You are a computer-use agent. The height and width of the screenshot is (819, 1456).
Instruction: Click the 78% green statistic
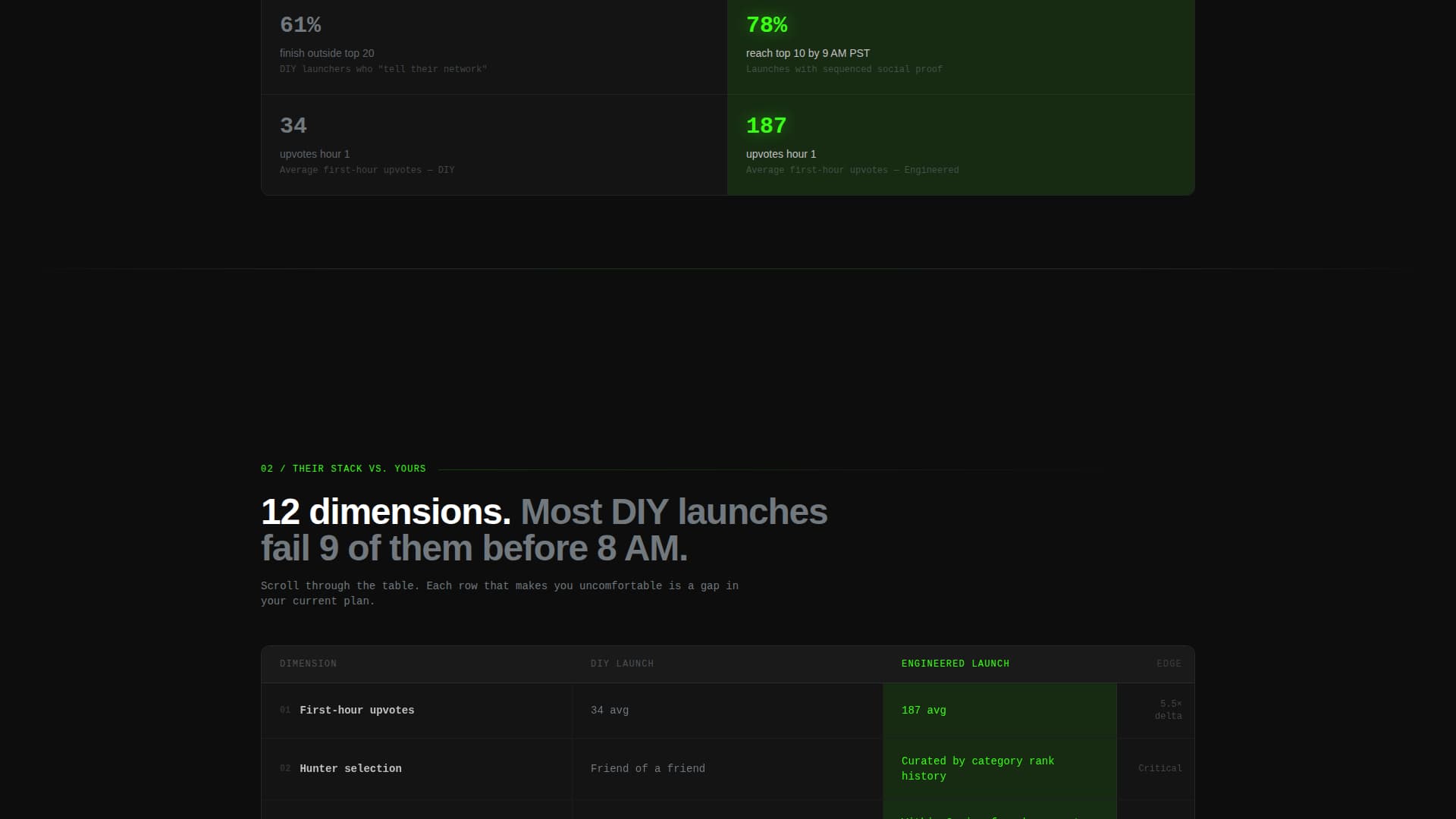[767, 25]
